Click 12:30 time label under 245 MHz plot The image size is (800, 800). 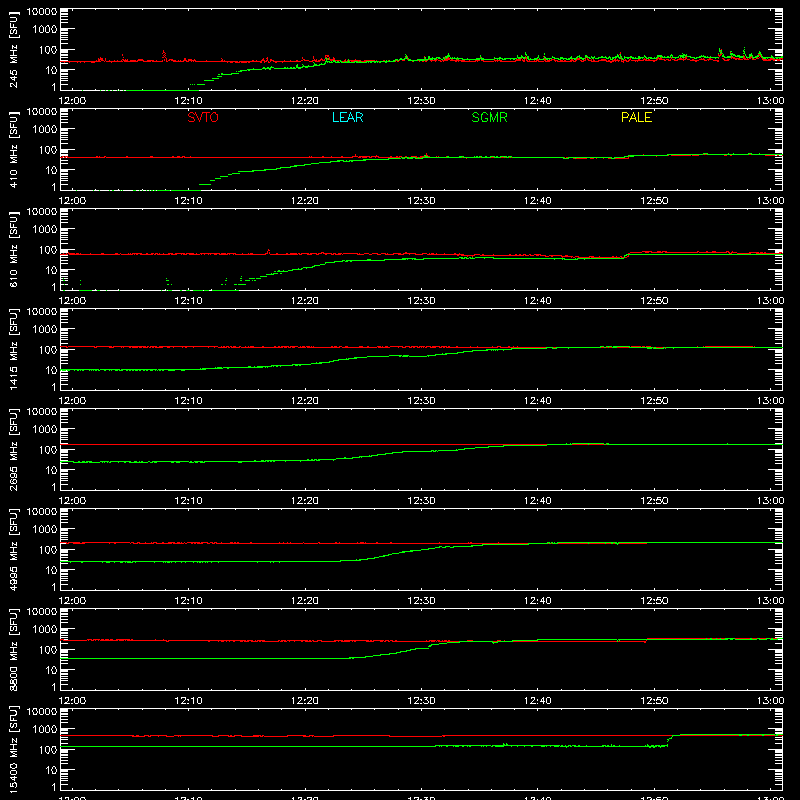click(x=421, y=101)
